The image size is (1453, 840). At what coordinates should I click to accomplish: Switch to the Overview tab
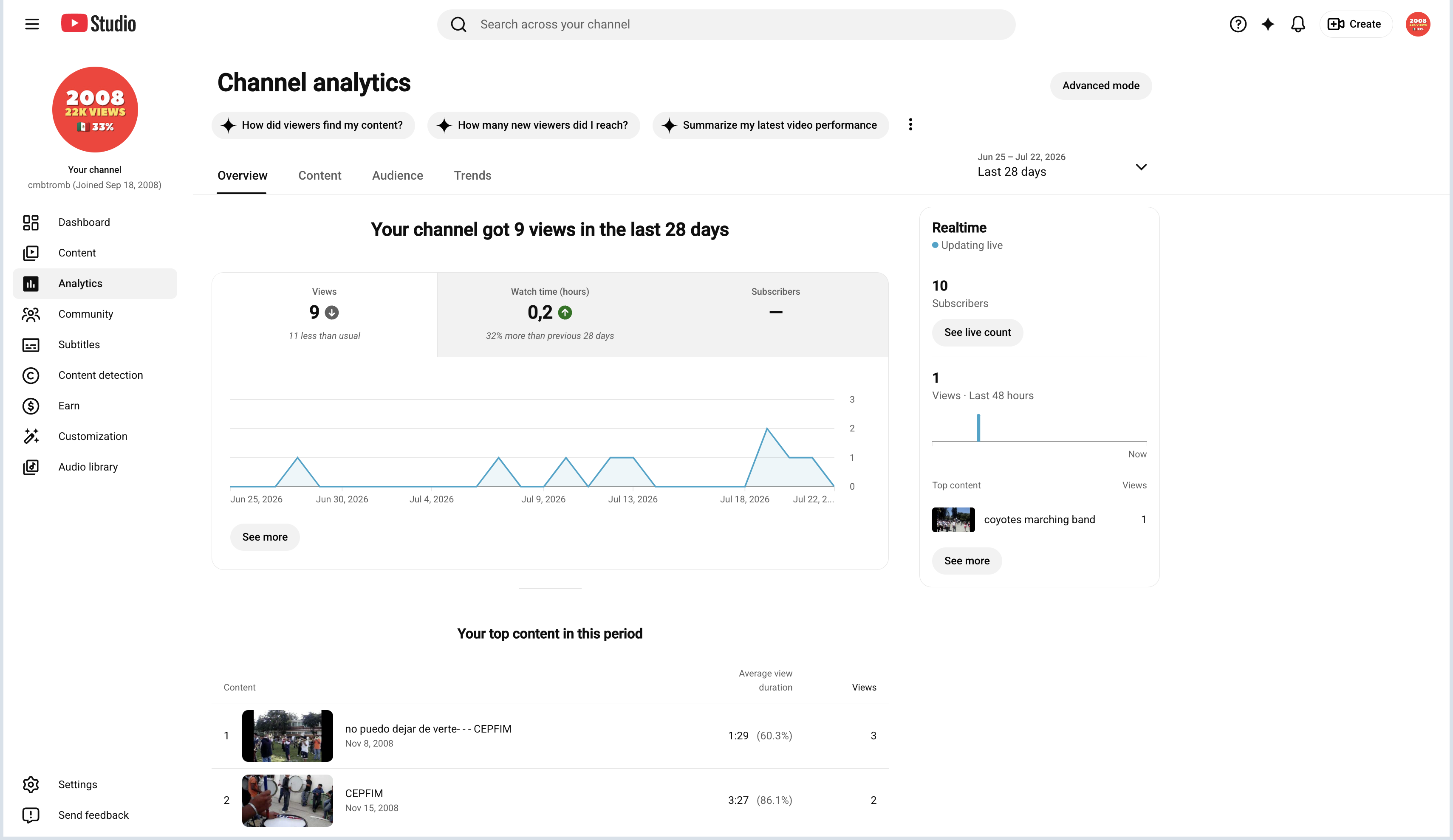tap(242, 176)
